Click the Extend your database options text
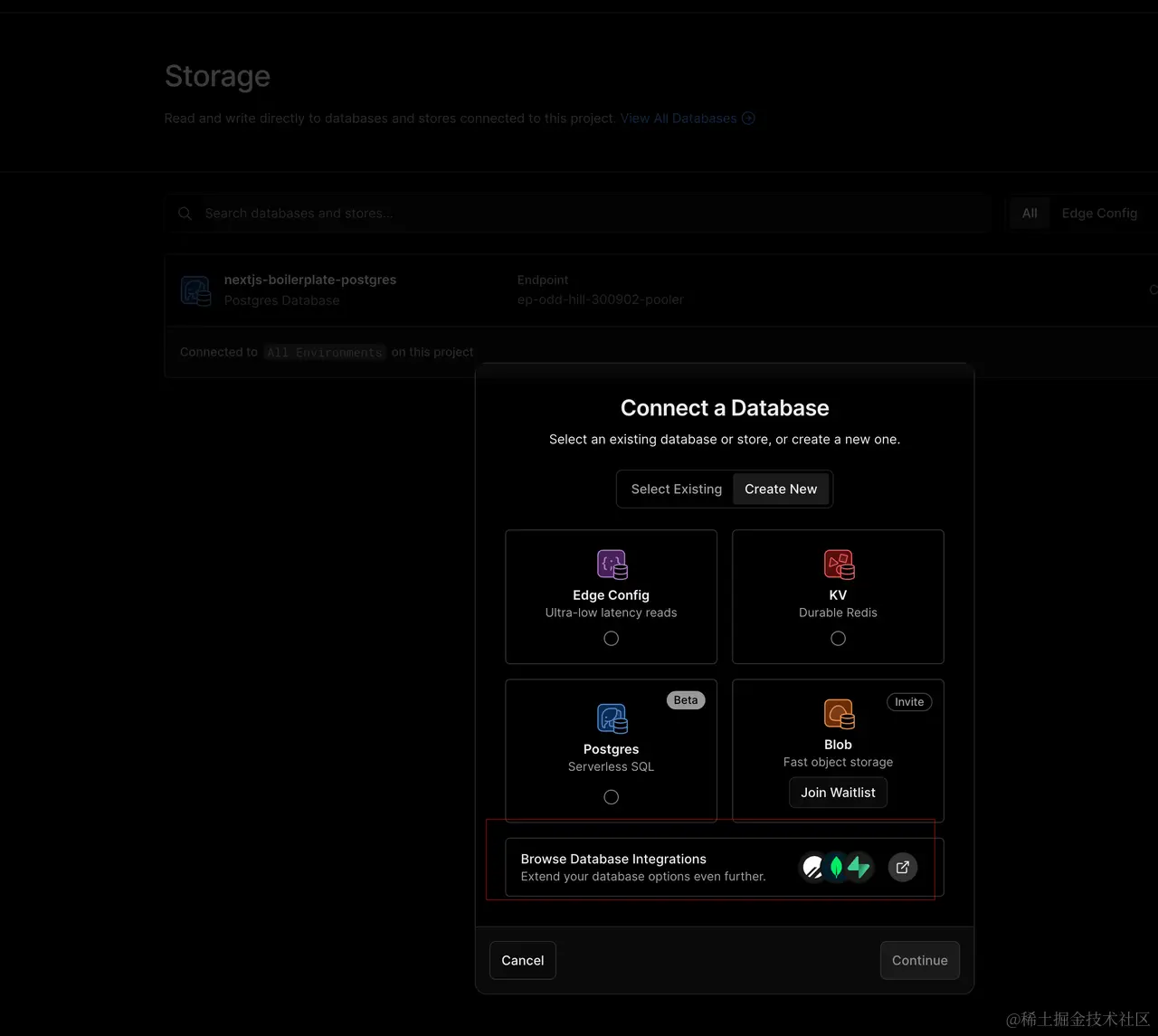 coord(643,877)
